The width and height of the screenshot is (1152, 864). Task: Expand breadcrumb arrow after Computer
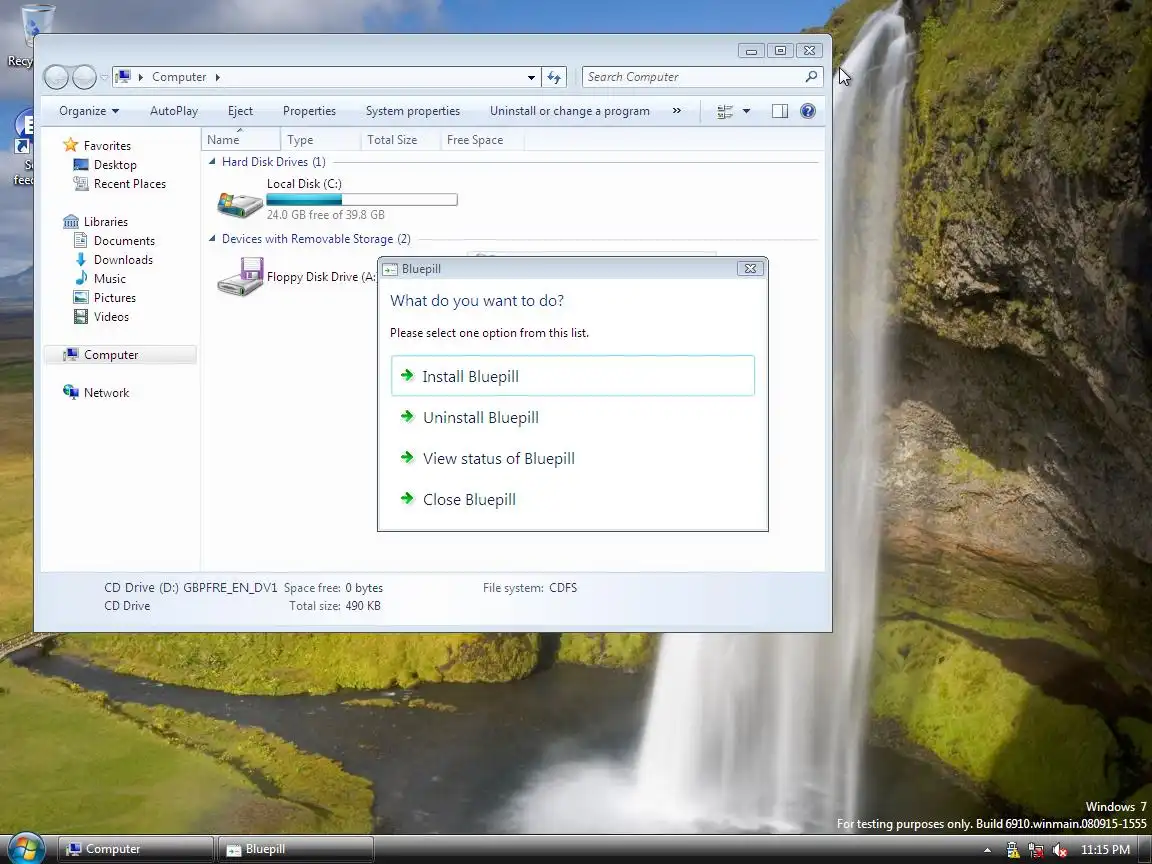coord(217,77)
